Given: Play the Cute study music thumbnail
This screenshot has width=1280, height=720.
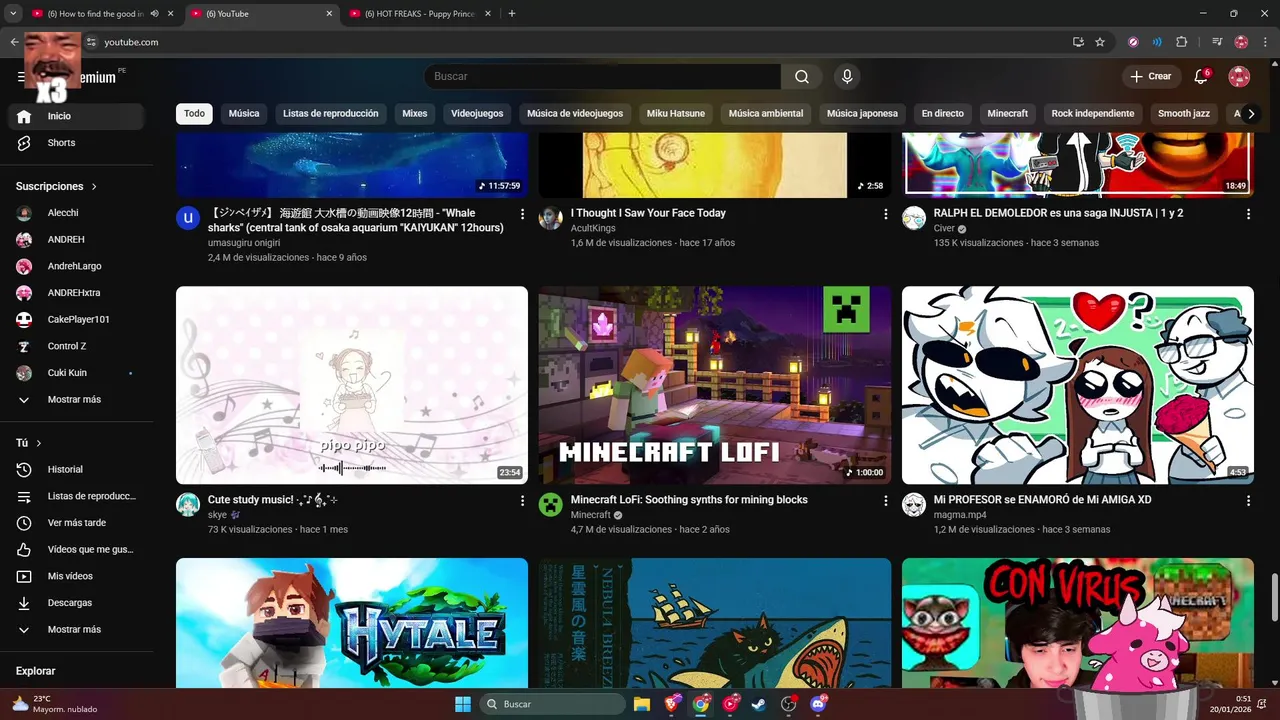Looking at the screenshot, I should point(352,385).
